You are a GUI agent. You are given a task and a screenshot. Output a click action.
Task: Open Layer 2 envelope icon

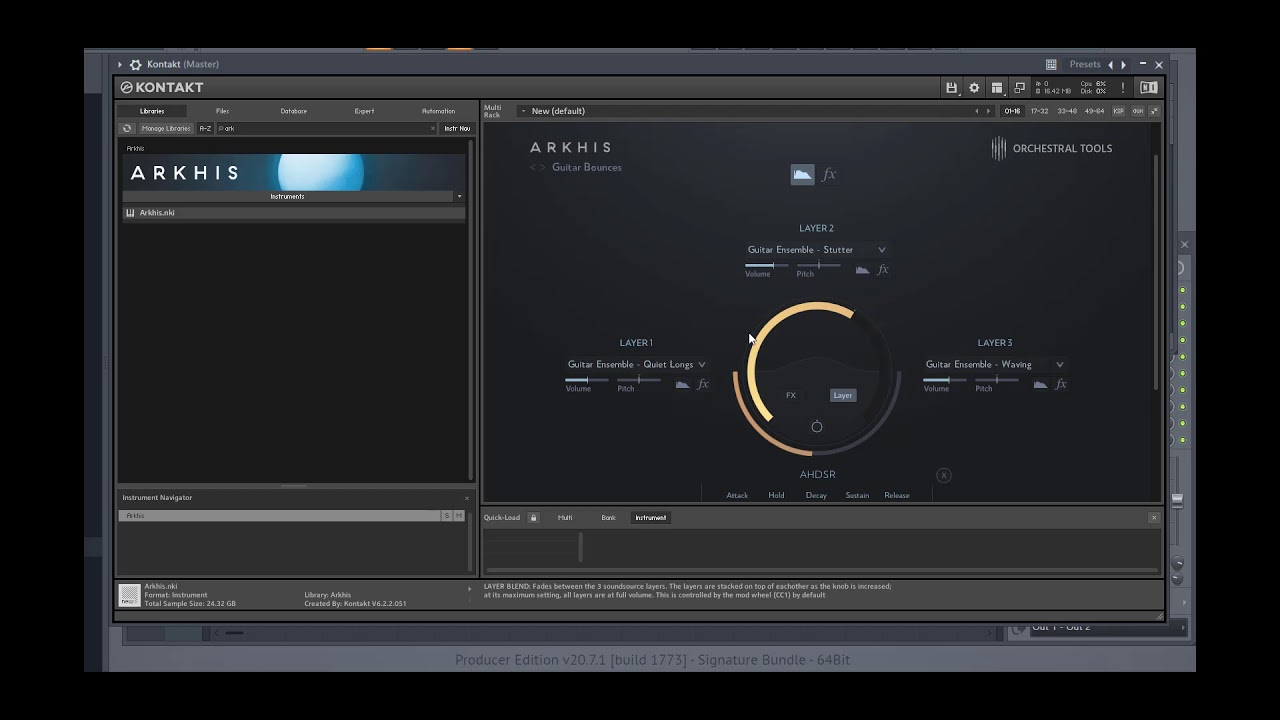coord(862,269)
